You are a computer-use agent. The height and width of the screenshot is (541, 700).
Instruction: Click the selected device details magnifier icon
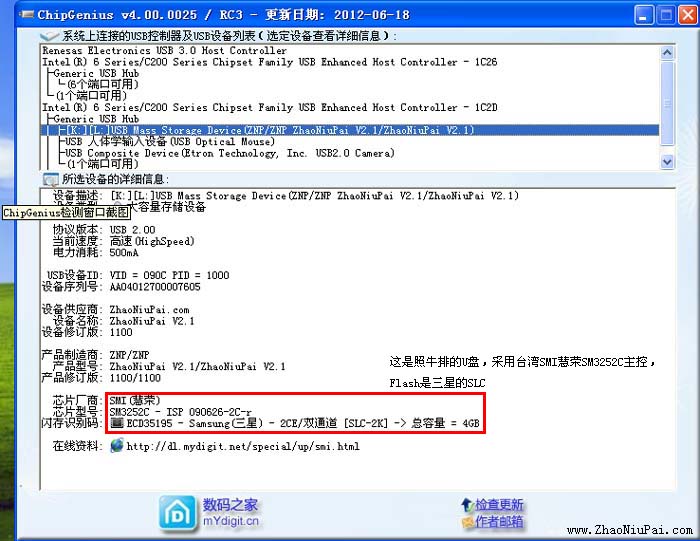pyautogui.click(x=51, y=179)
